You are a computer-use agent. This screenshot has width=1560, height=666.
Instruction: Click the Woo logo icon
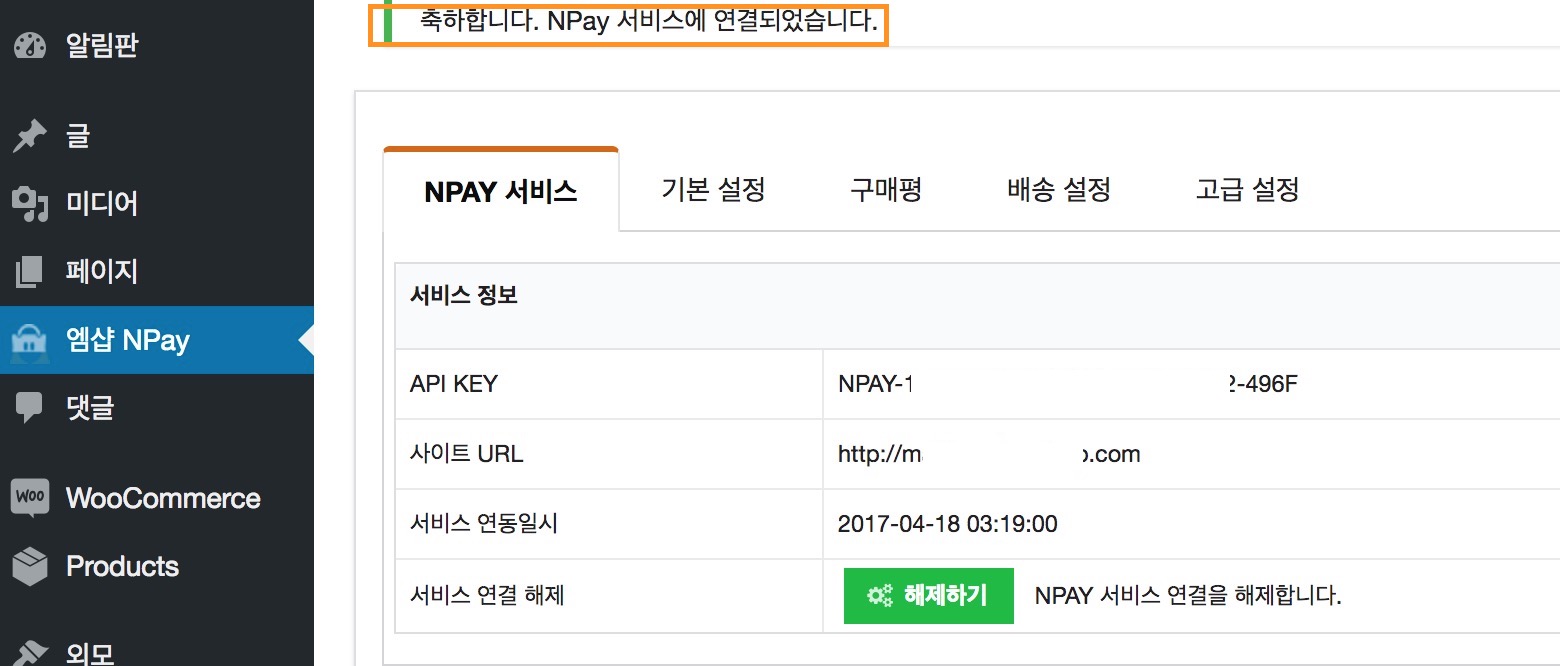tap(29, 498)
